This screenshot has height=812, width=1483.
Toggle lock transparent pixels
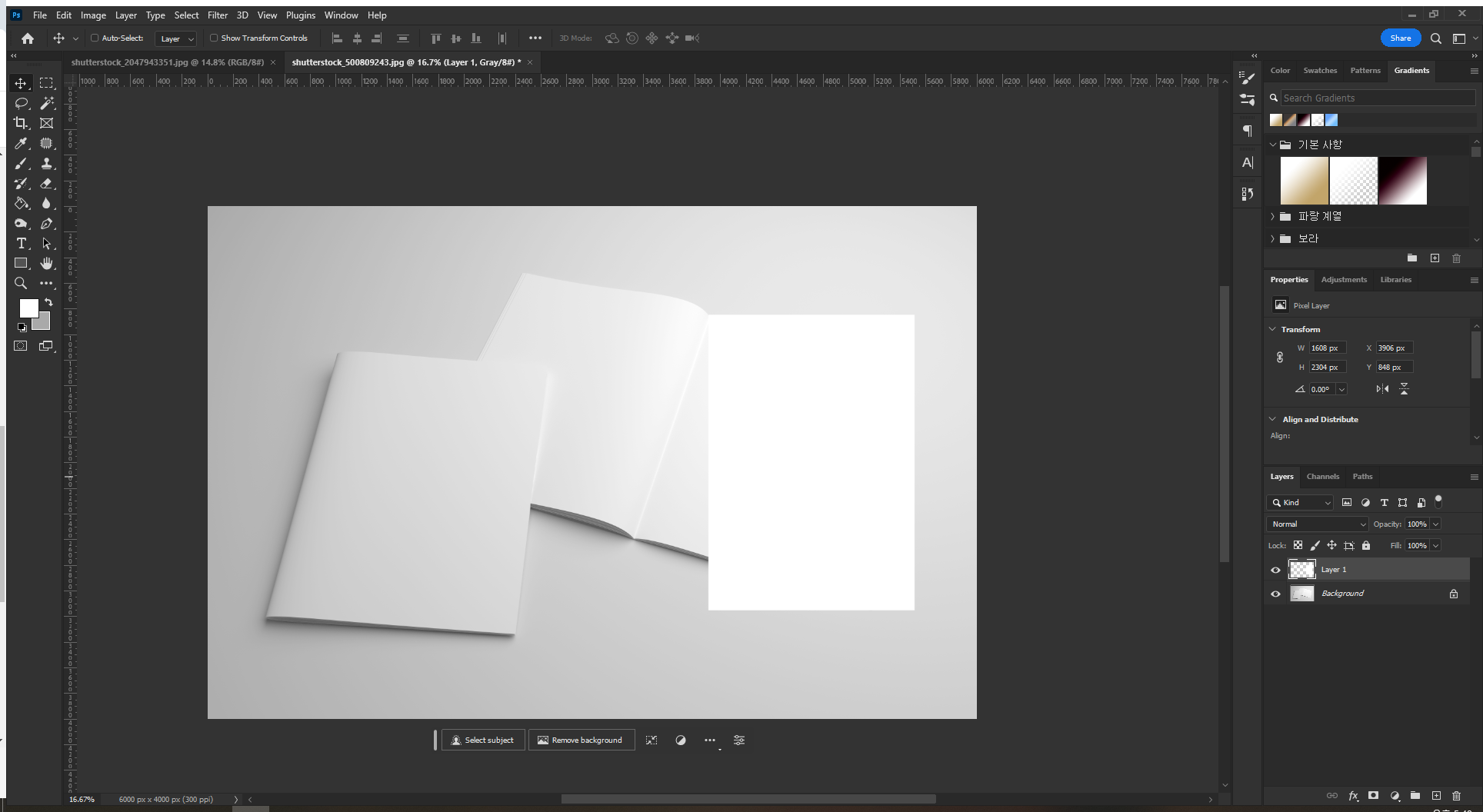[1298, 545]
